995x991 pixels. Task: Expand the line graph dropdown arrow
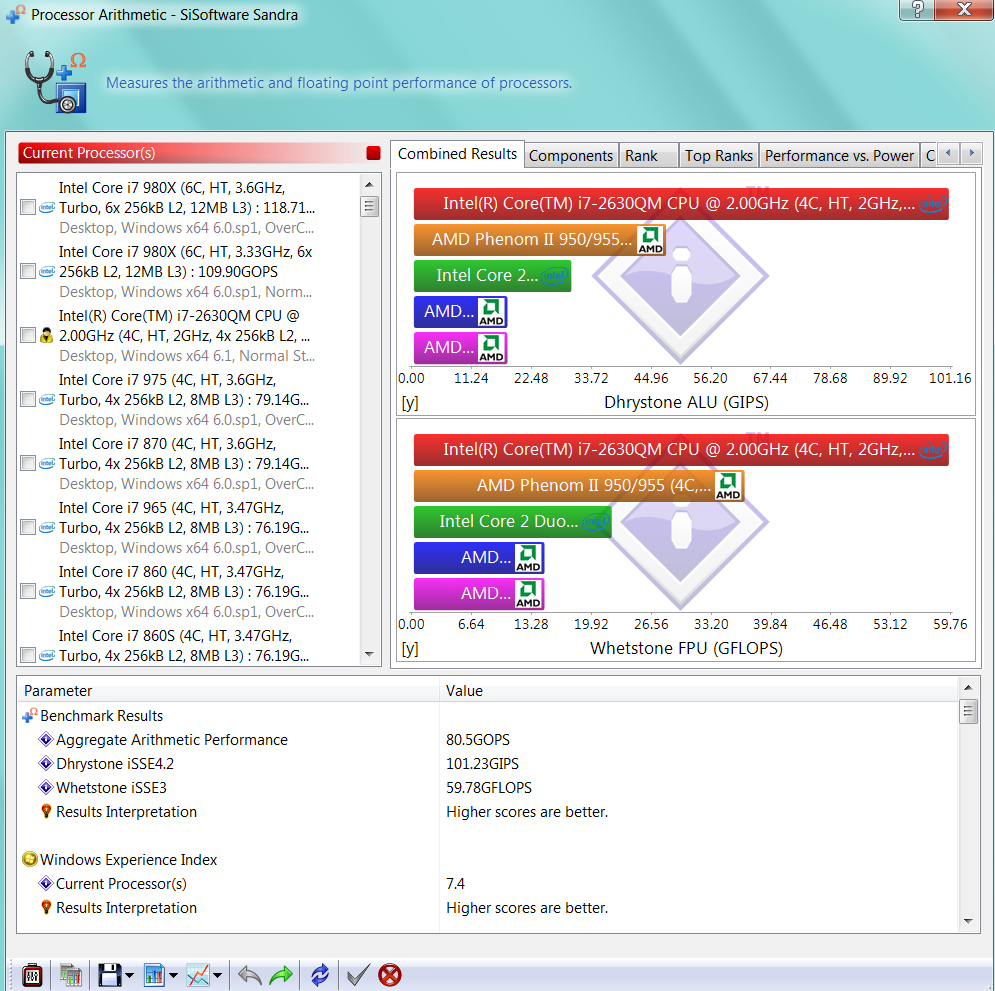coord(218,975)
